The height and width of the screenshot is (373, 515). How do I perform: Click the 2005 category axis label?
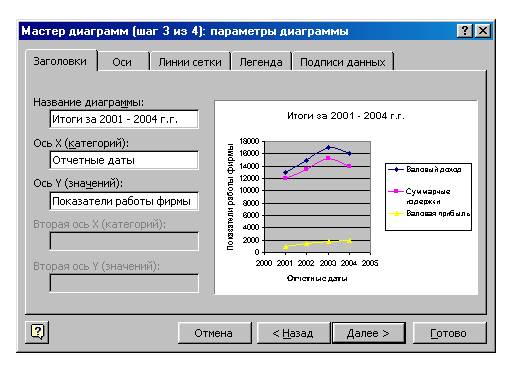coord(370,263)
